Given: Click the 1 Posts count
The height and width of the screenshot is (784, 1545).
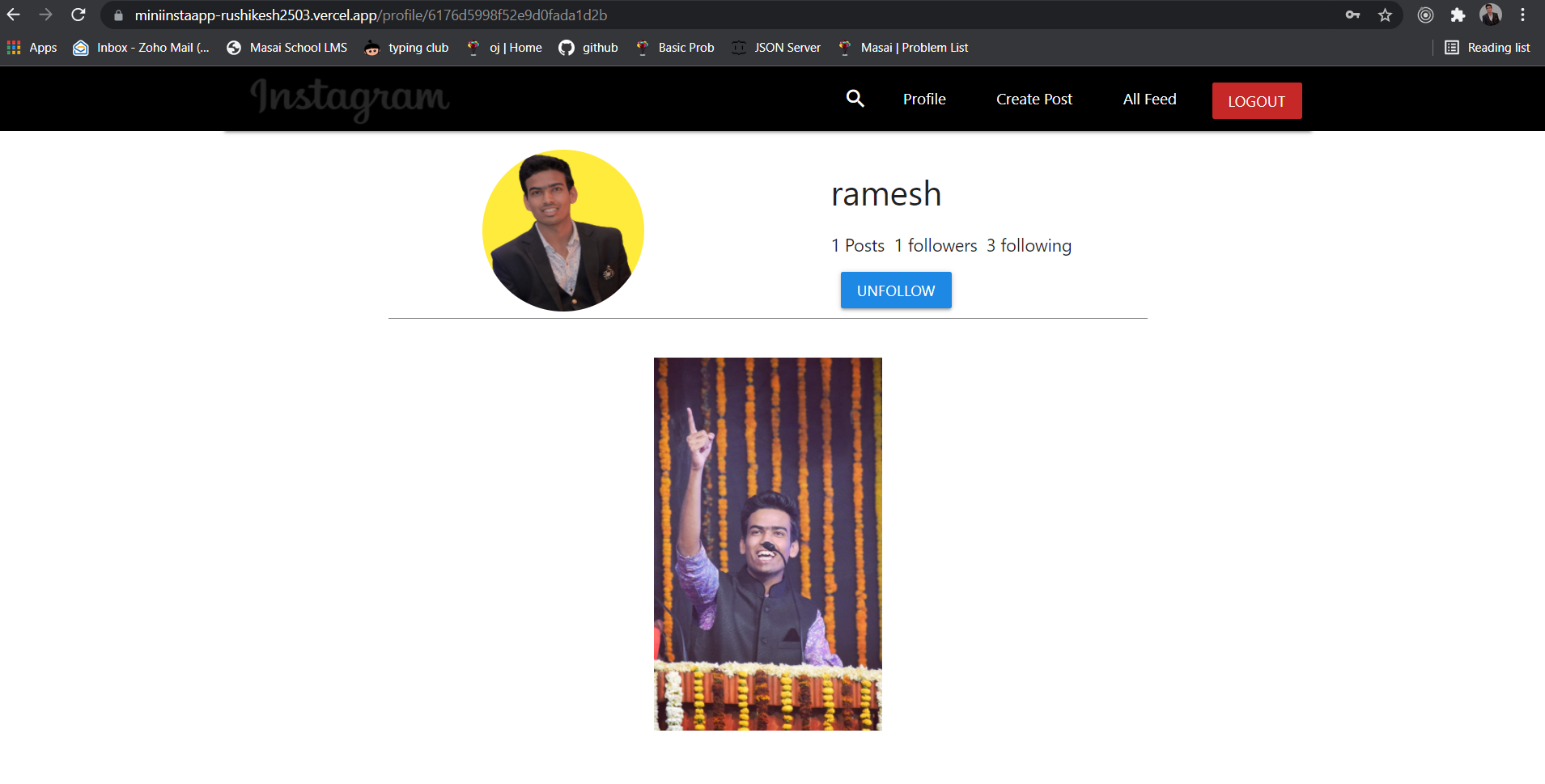Looking at the screenshot, I should 858,245.
